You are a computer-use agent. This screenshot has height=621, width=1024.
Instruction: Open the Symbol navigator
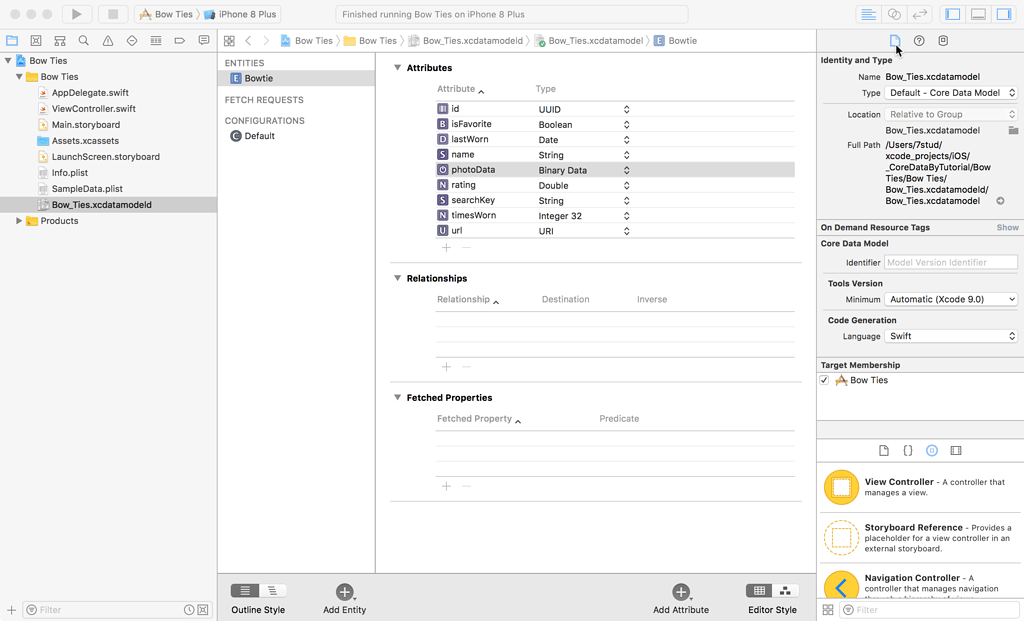click(60, 40)
